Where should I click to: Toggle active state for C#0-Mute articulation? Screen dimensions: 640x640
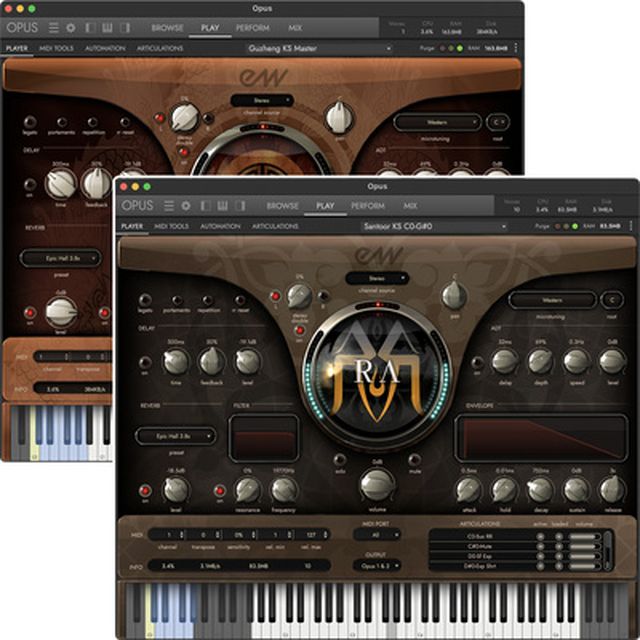(540, 547)
